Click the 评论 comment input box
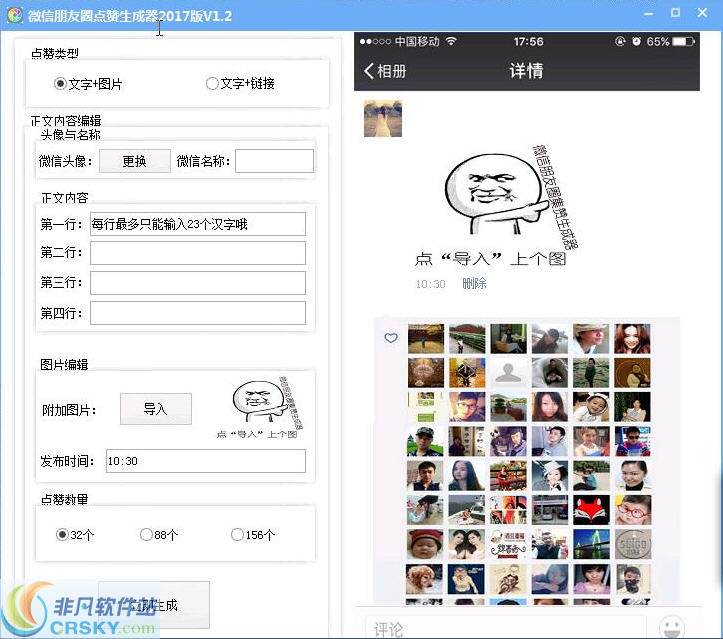723x639 pixels. coord(505,627)
